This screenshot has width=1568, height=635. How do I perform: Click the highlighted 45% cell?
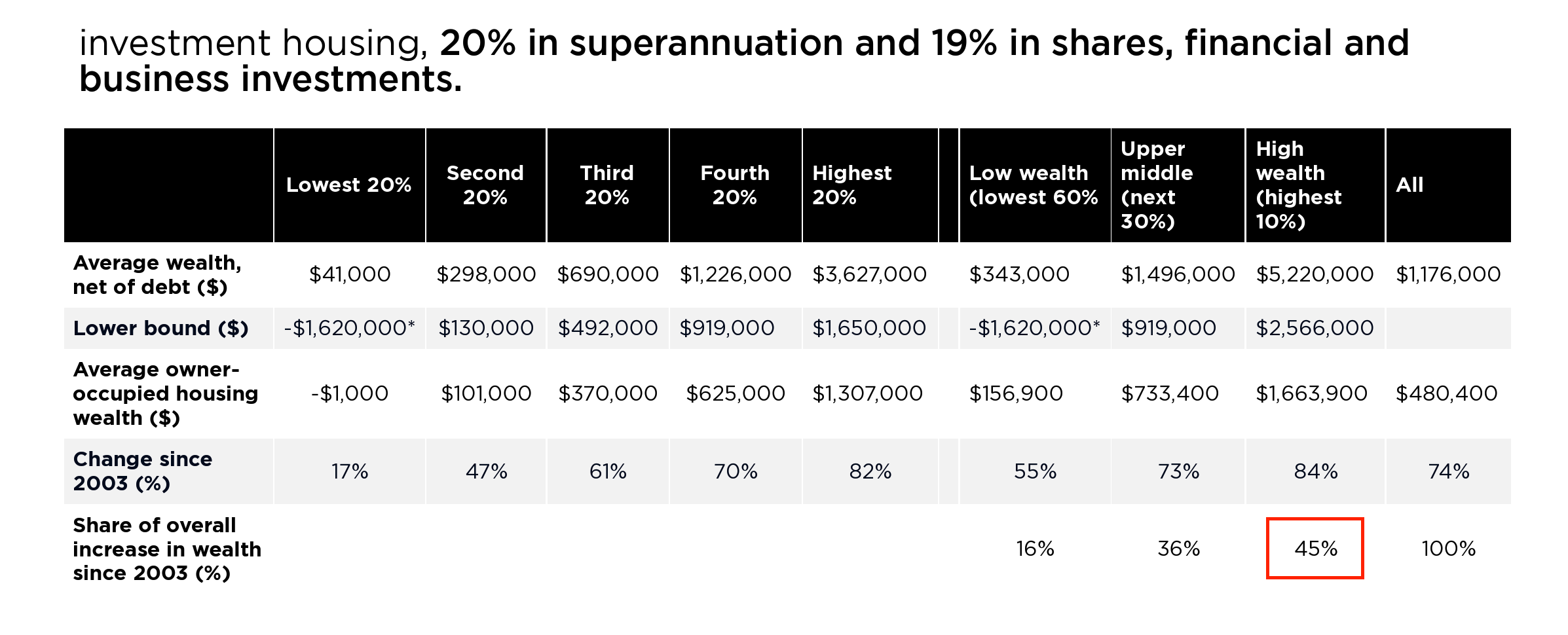point(1315,549)
